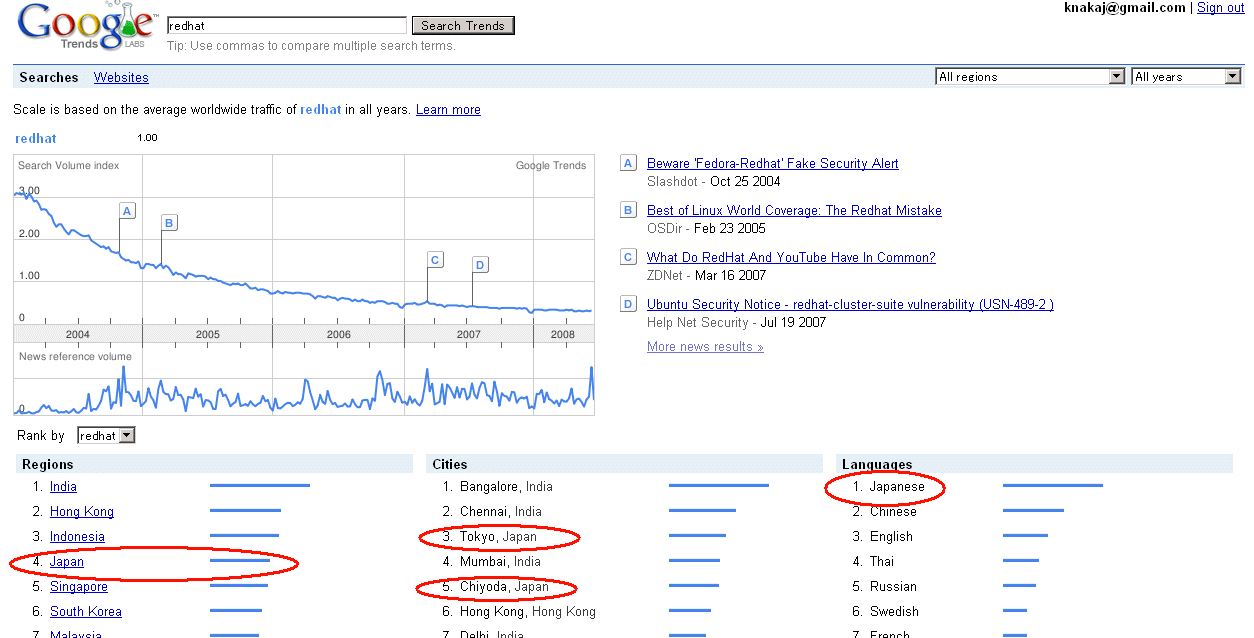Click More news results link
Image resolution: width=1254 pixels, height=638 pixels.
[x=705, y=346]
